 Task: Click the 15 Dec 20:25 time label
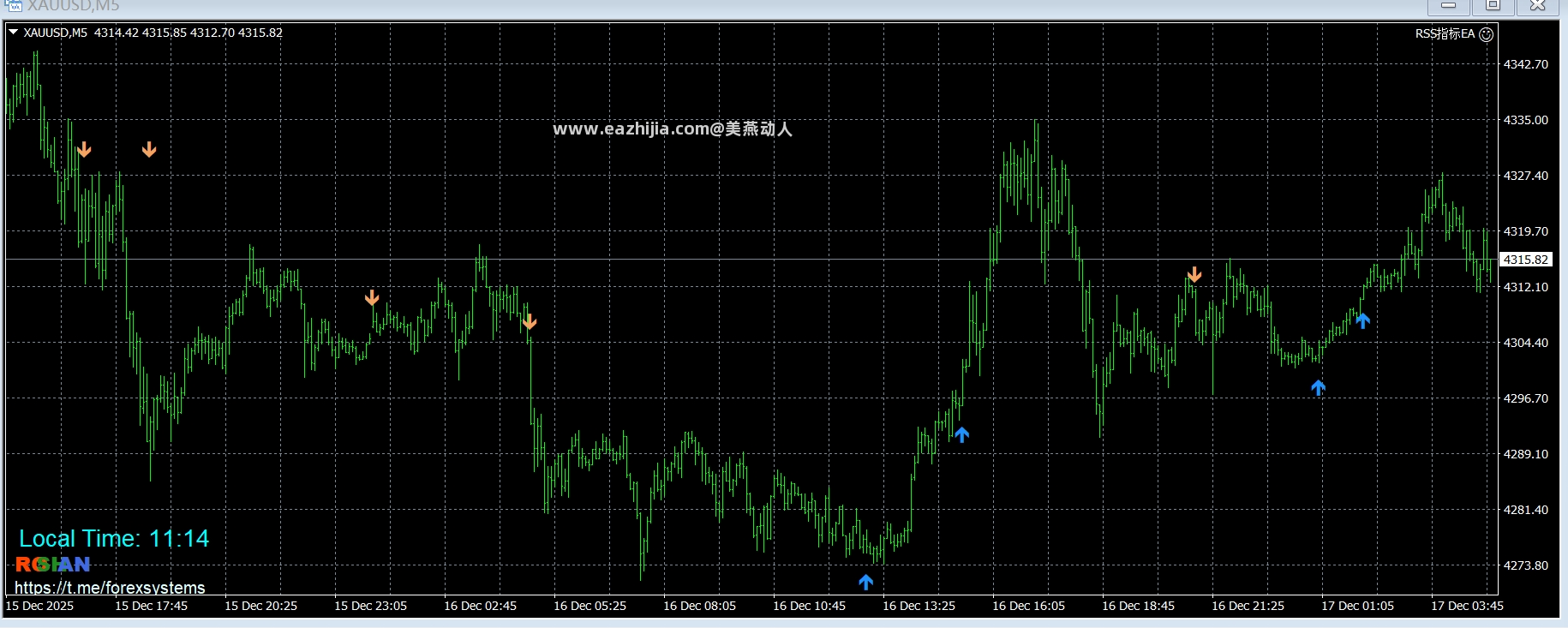[x=260, y=606]
